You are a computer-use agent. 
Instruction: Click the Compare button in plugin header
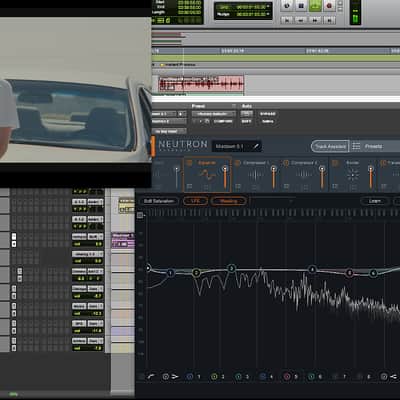pos(223,121)
